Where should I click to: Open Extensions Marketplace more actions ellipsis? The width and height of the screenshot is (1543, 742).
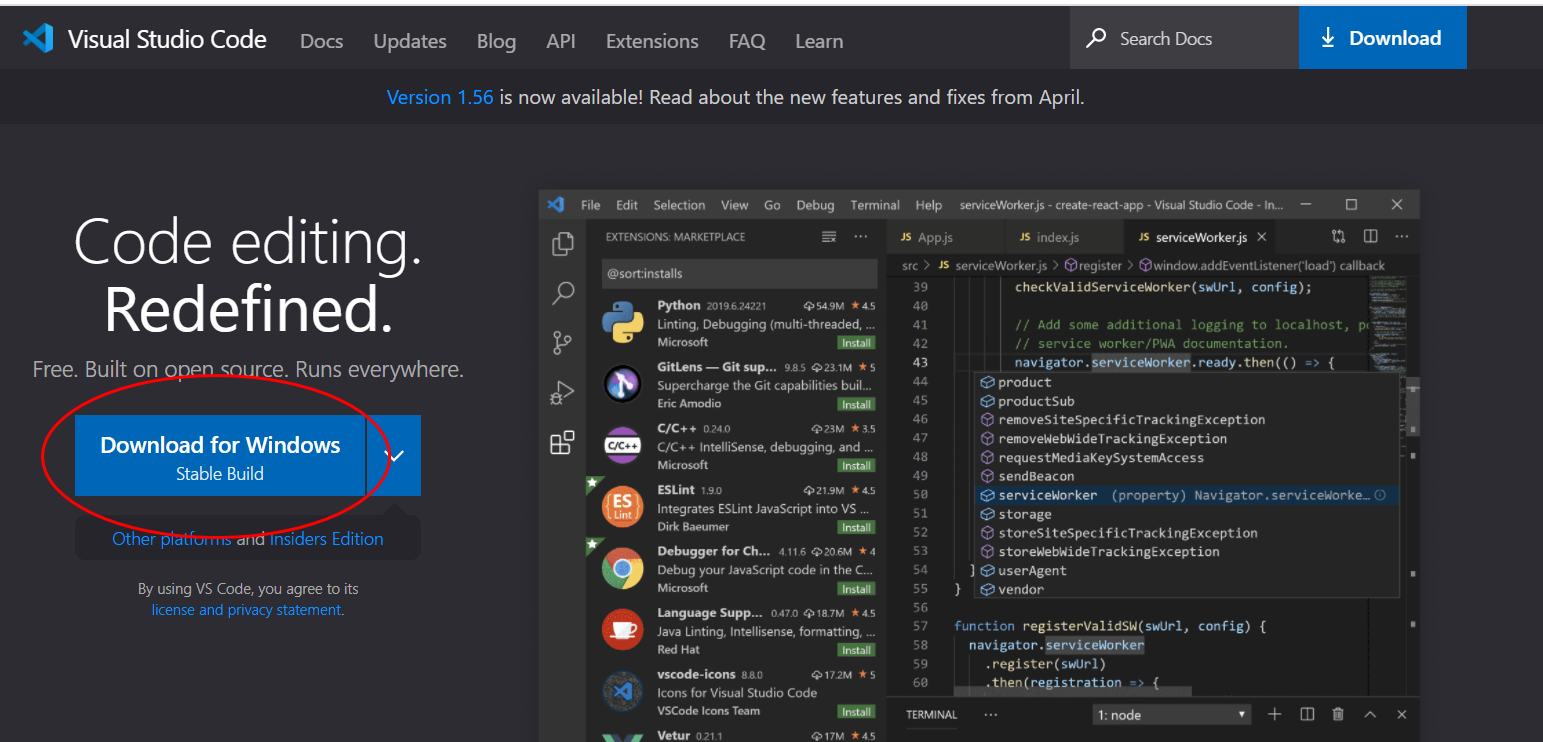pos(861,237)
